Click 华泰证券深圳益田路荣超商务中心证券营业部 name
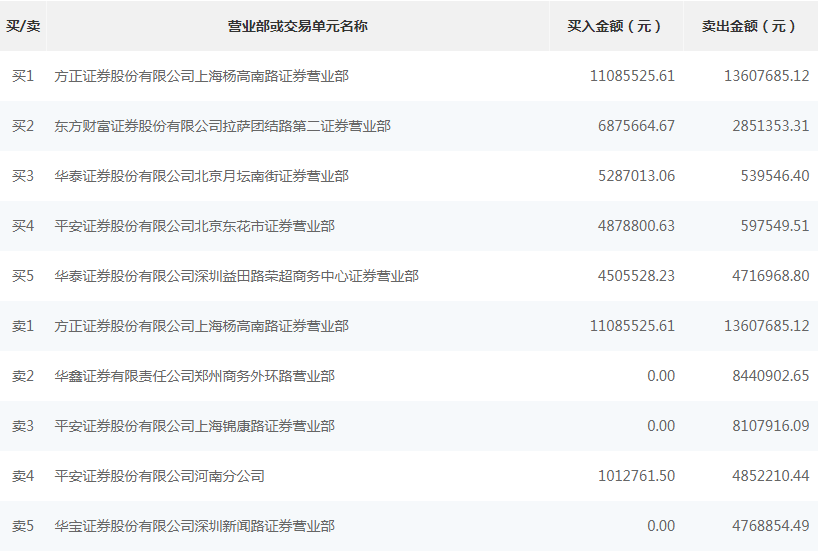The height and width of the screenshot is (552, 820). (x=236, y=276)
